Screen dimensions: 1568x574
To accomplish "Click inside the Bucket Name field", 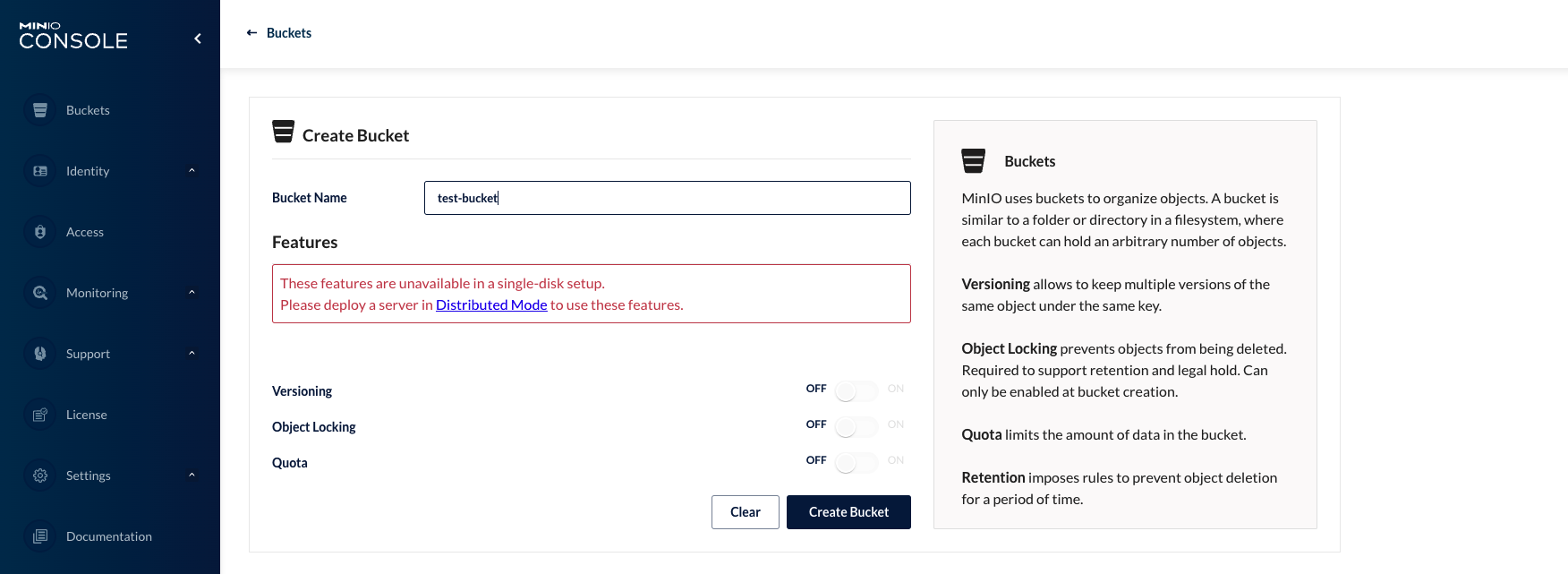I will point(667,198).
